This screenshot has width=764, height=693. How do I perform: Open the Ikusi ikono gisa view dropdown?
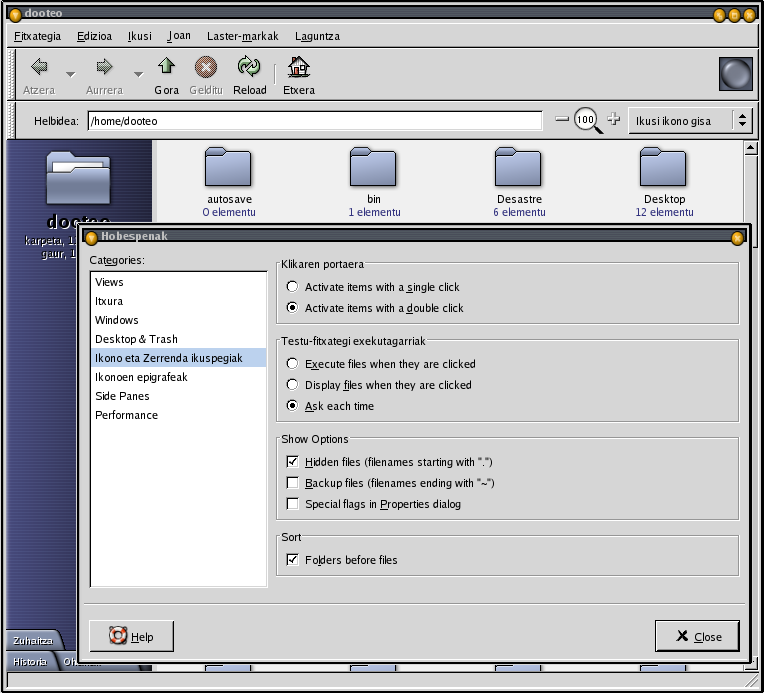tap(690, 121)
